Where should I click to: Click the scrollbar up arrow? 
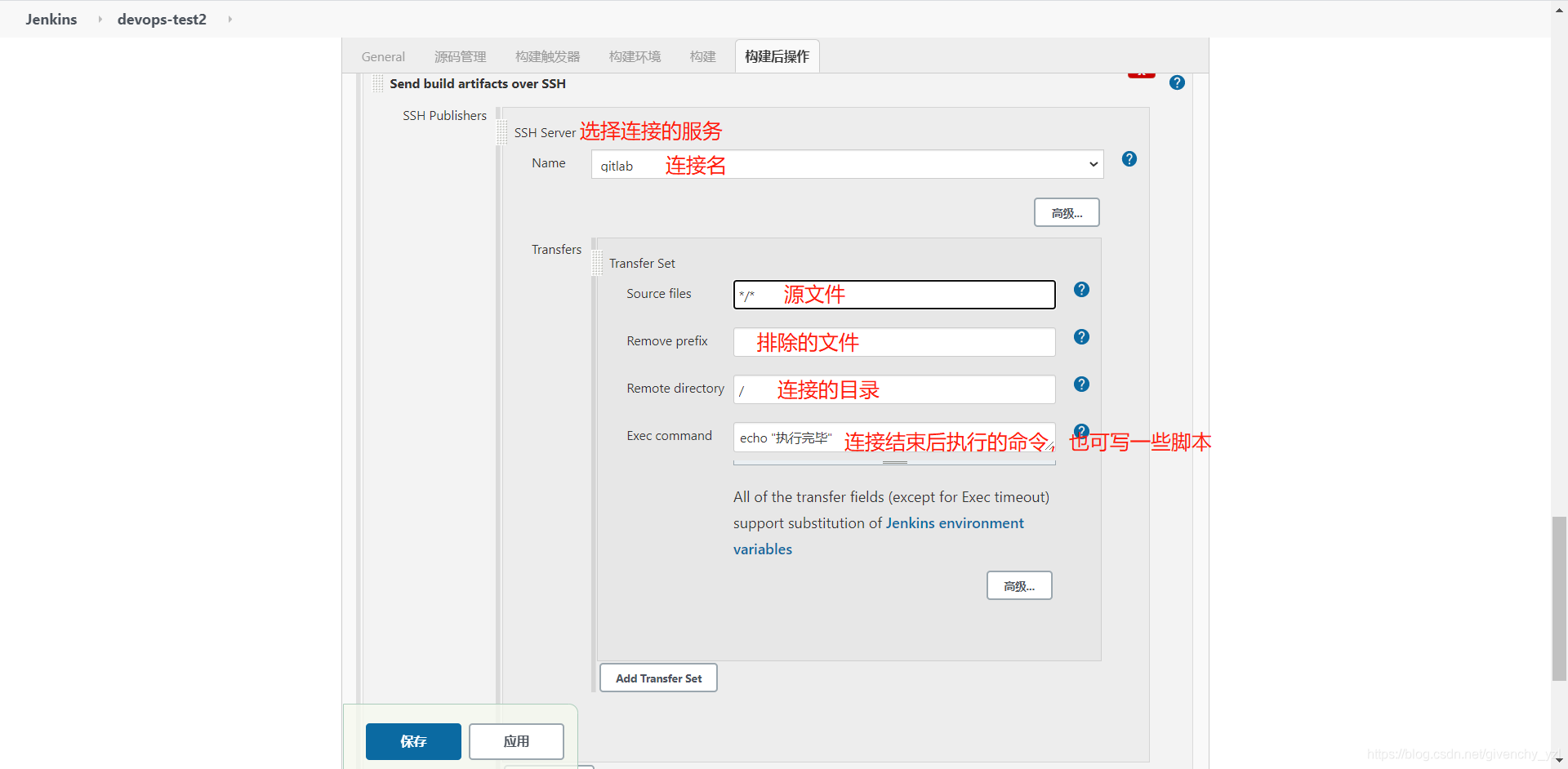coord(1560,8)
